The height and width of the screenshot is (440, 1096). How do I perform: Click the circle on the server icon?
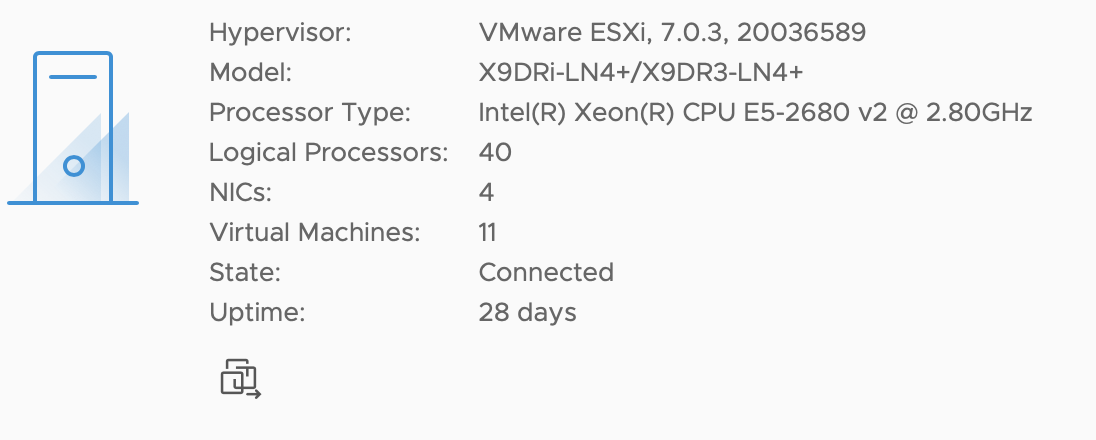point(73,166)
